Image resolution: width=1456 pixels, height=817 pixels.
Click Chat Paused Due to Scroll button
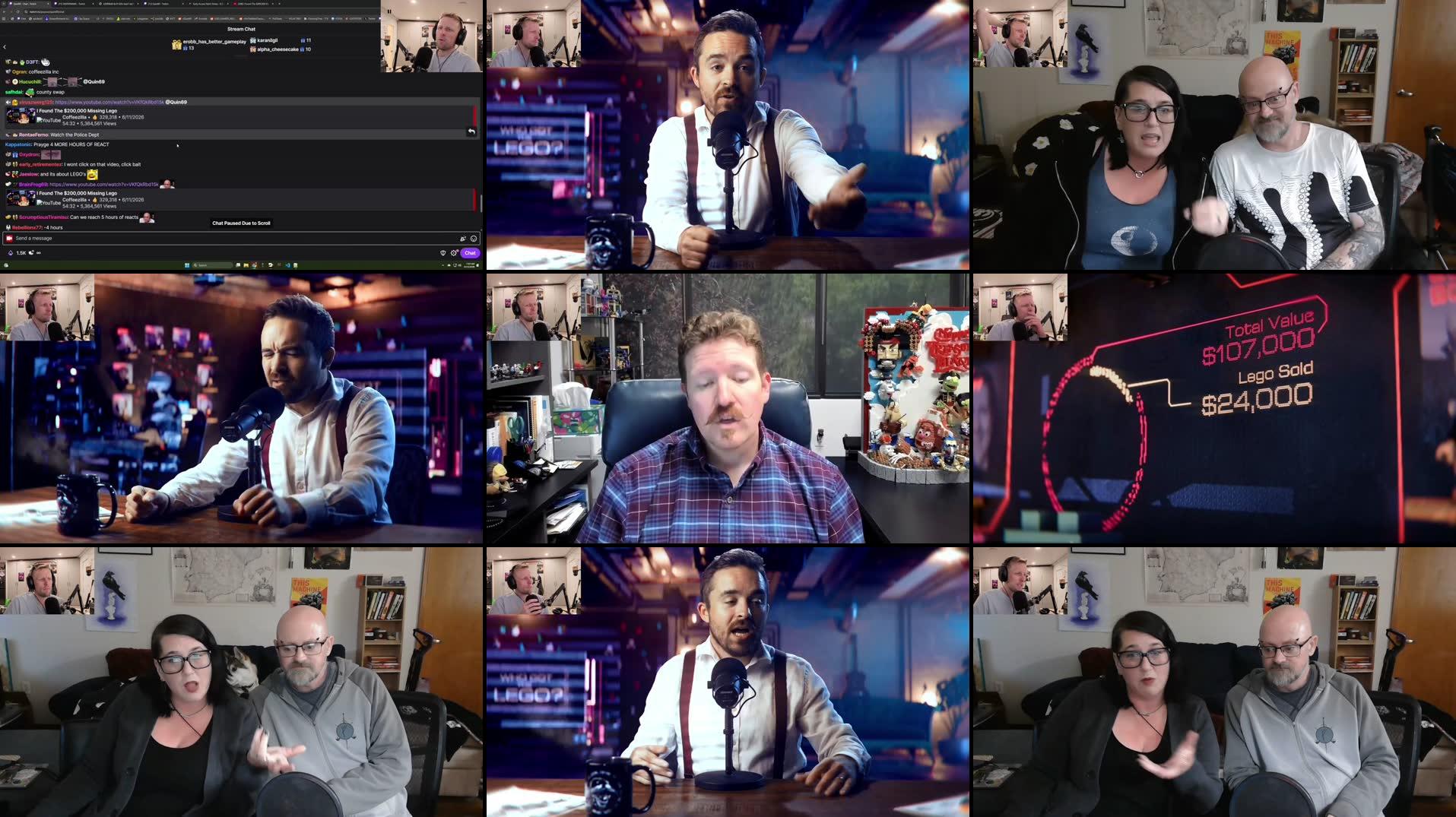coord(241,223)
